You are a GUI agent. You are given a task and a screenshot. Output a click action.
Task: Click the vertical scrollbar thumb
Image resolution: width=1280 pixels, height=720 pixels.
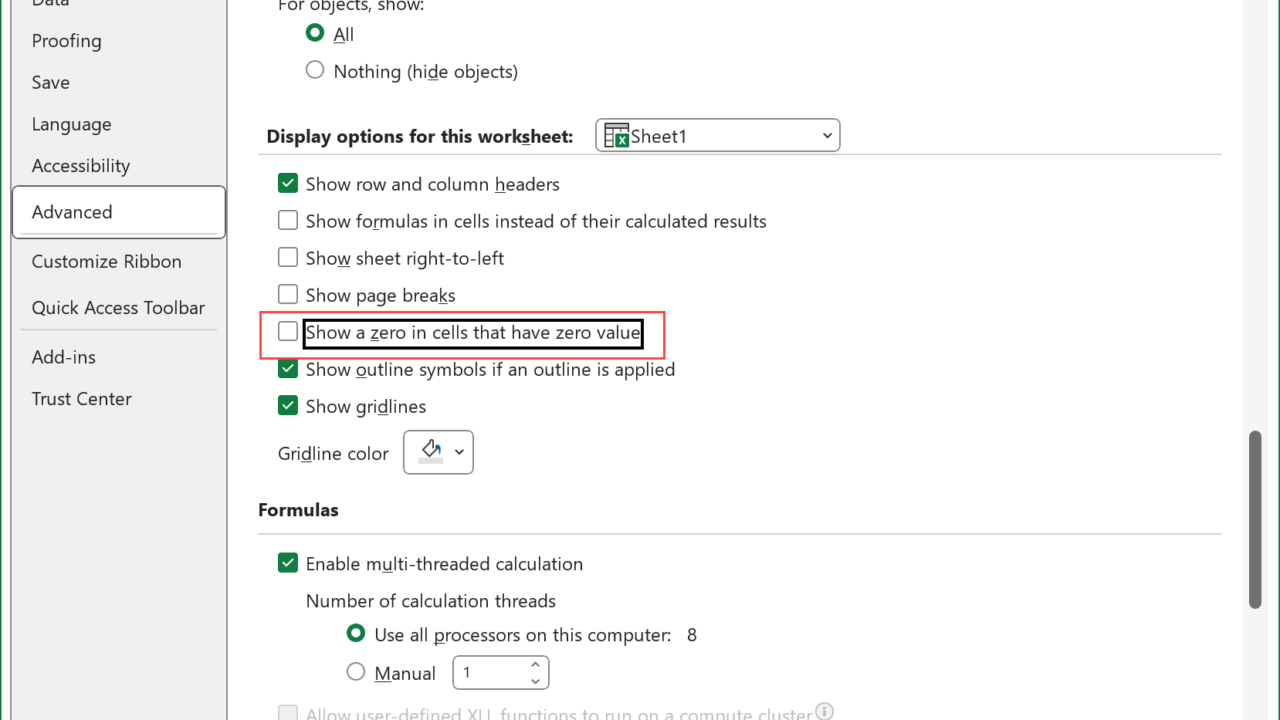pos(1255,518)
